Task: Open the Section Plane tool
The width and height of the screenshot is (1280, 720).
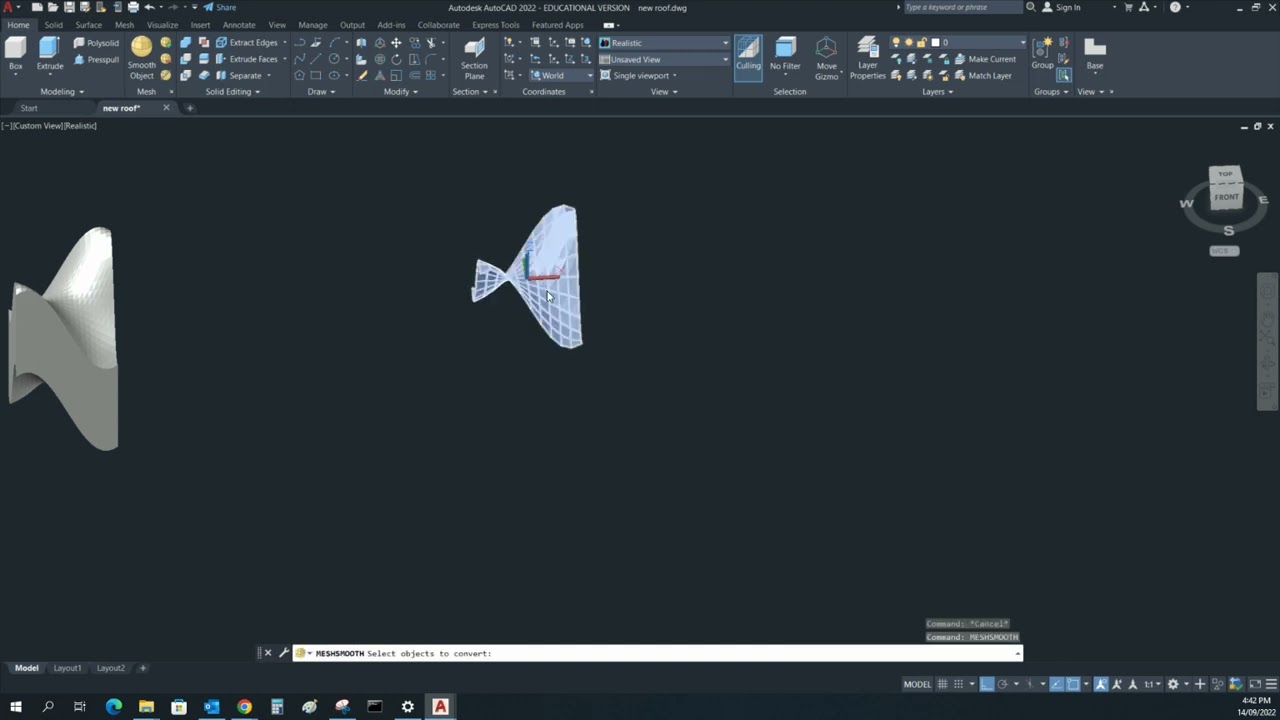Action: pyautogui.click(x=474, y=59)
